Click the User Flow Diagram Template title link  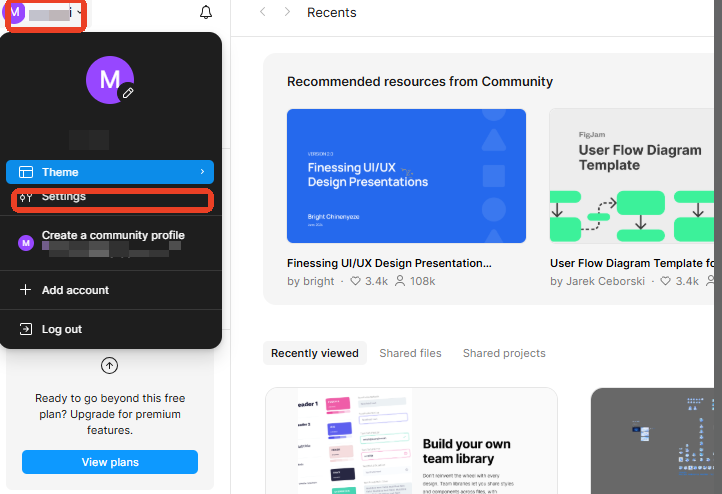coord(632,263)
